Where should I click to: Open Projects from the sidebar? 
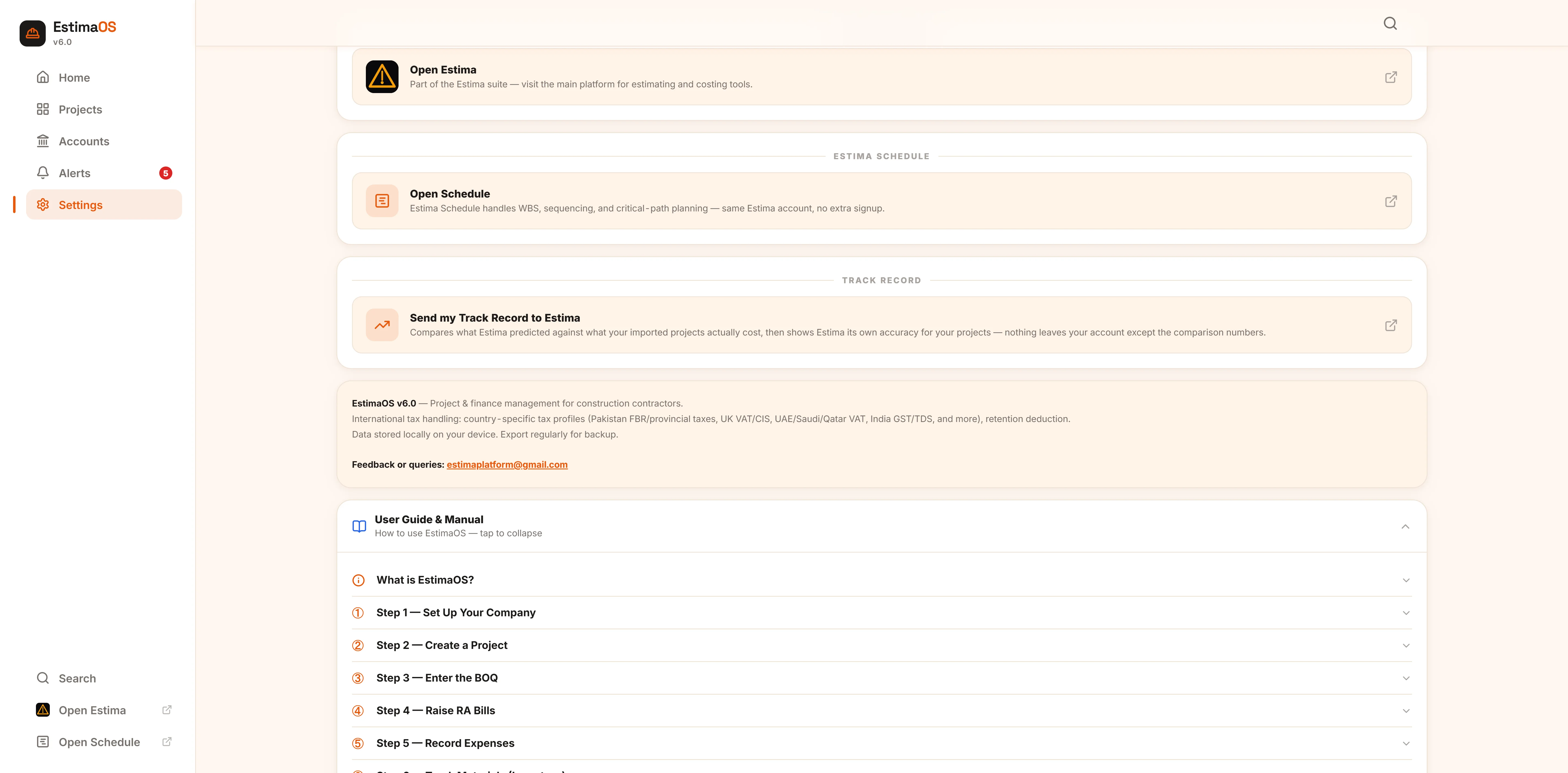104,109
